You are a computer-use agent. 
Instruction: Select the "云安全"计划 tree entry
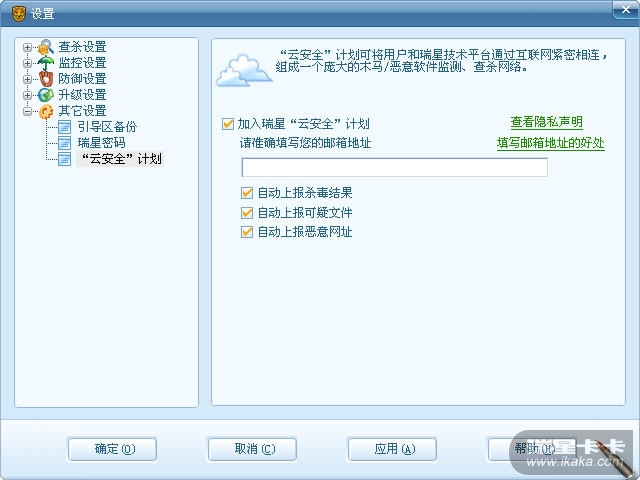120,159
